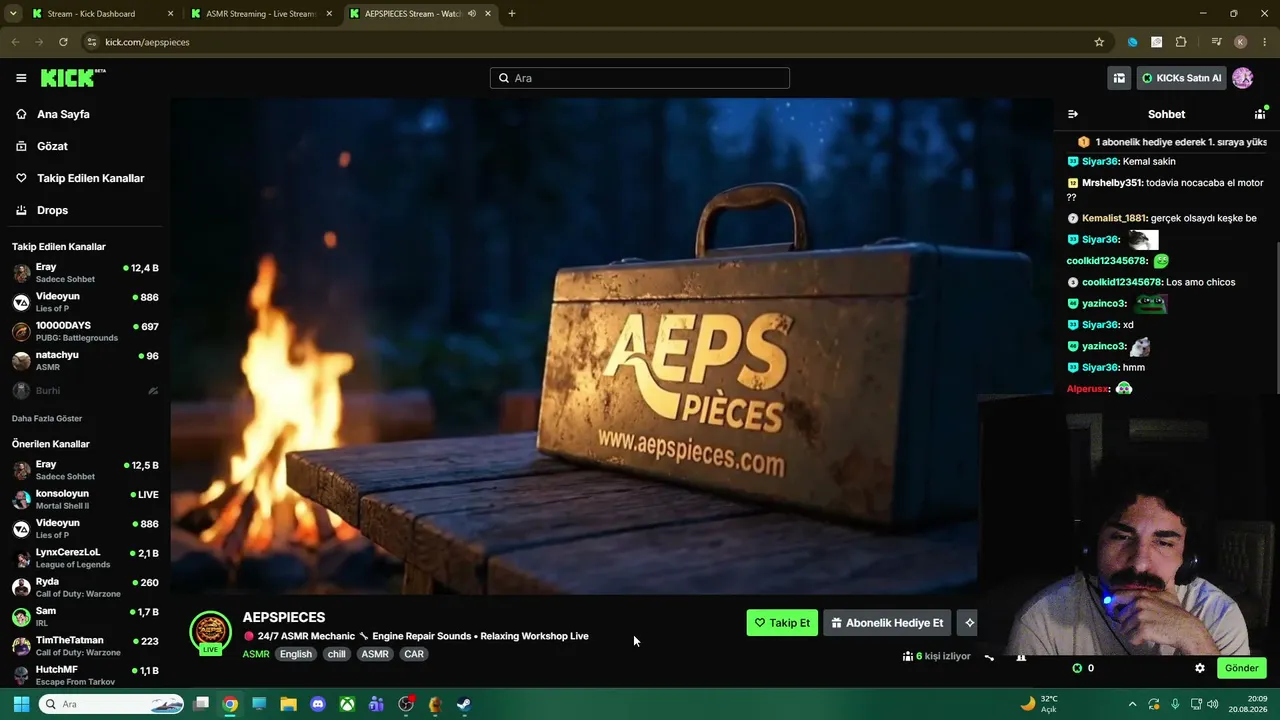
Task: Click the chill tag
Action: (337, 654)
